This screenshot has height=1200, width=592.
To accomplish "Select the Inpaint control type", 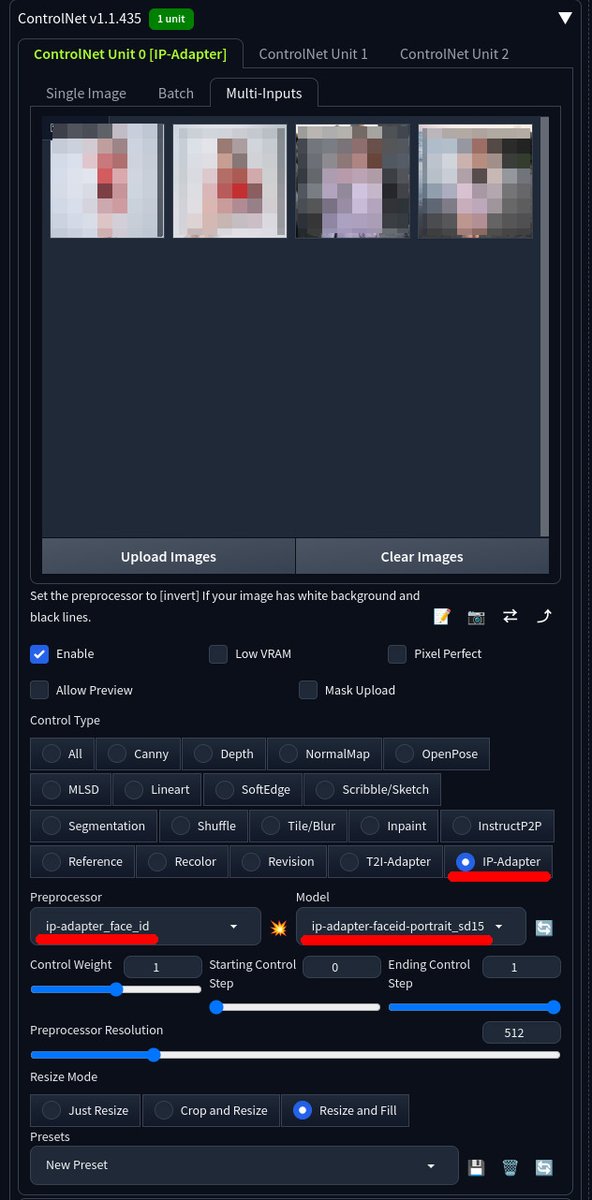I will pos(394,826).
